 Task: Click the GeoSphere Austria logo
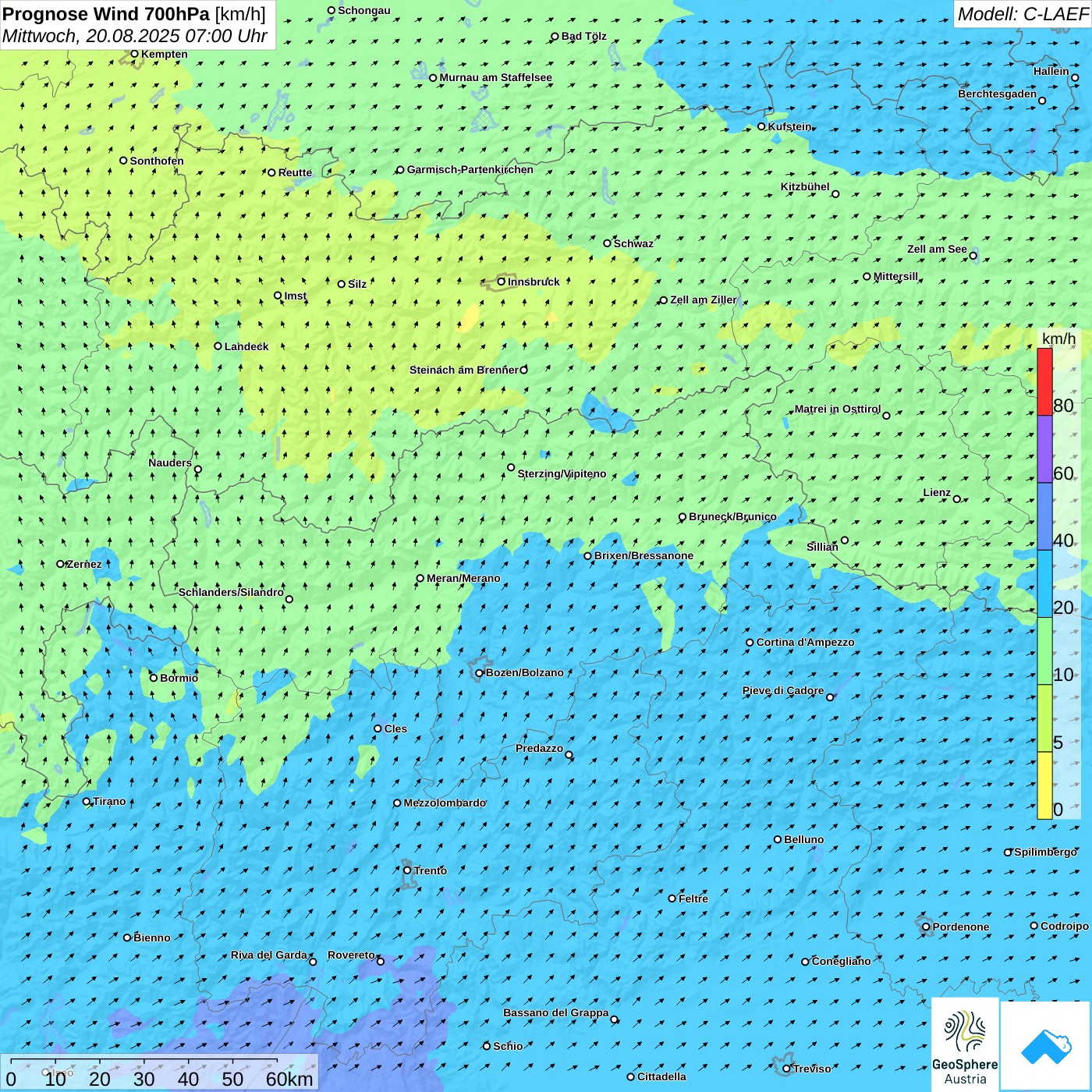pyautogui.click(x=965, y=1045)
